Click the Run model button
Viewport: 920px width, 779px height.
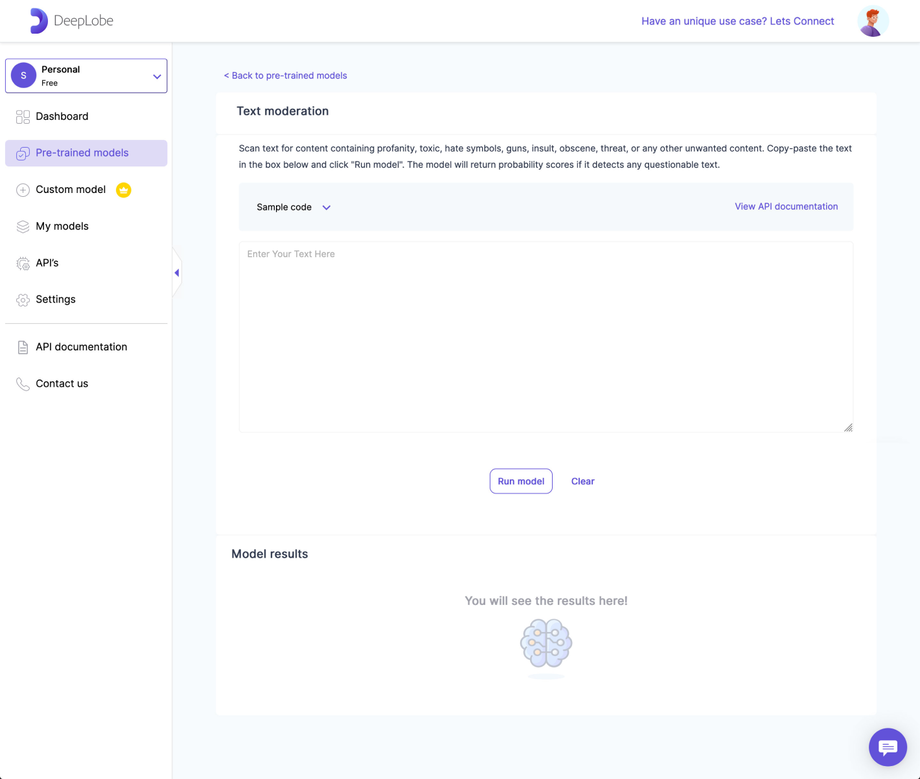click(x=520, y=481)
